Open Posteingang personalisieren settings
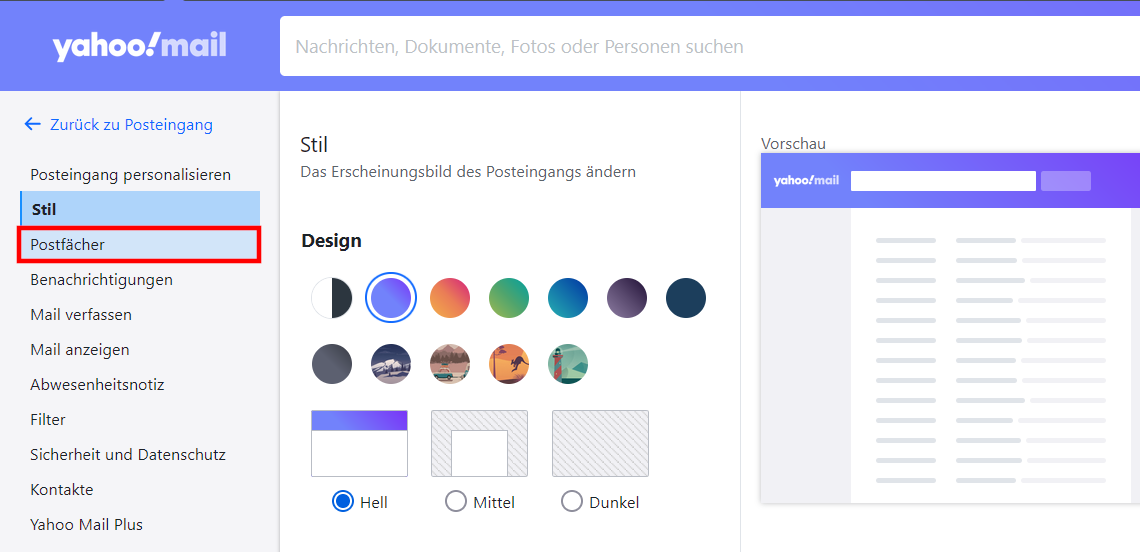Screen dimensions: 1140x552 tap(131, 175)
